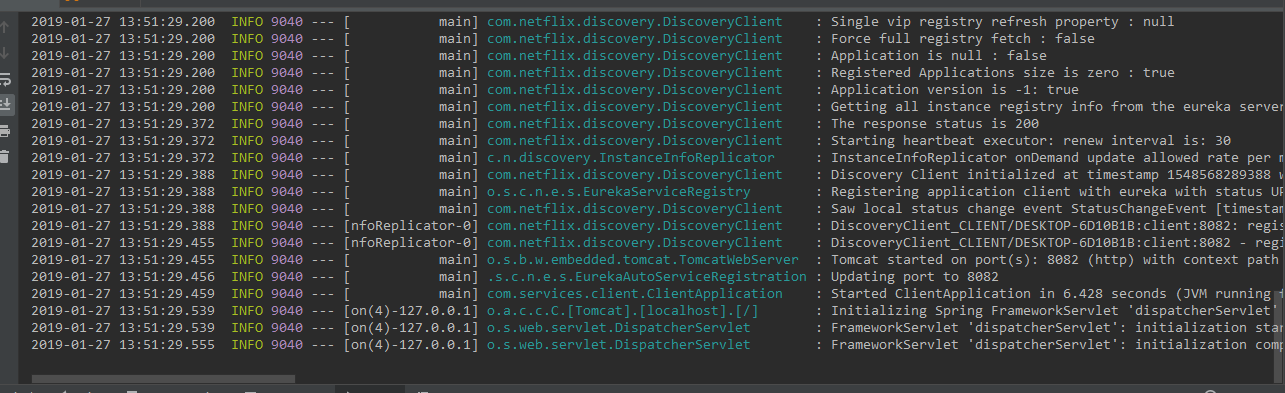
Task: Click [nfoReplicator-0] thread on the 13:51:29.455 DiscoveryClient line
Action: (411, 242)
